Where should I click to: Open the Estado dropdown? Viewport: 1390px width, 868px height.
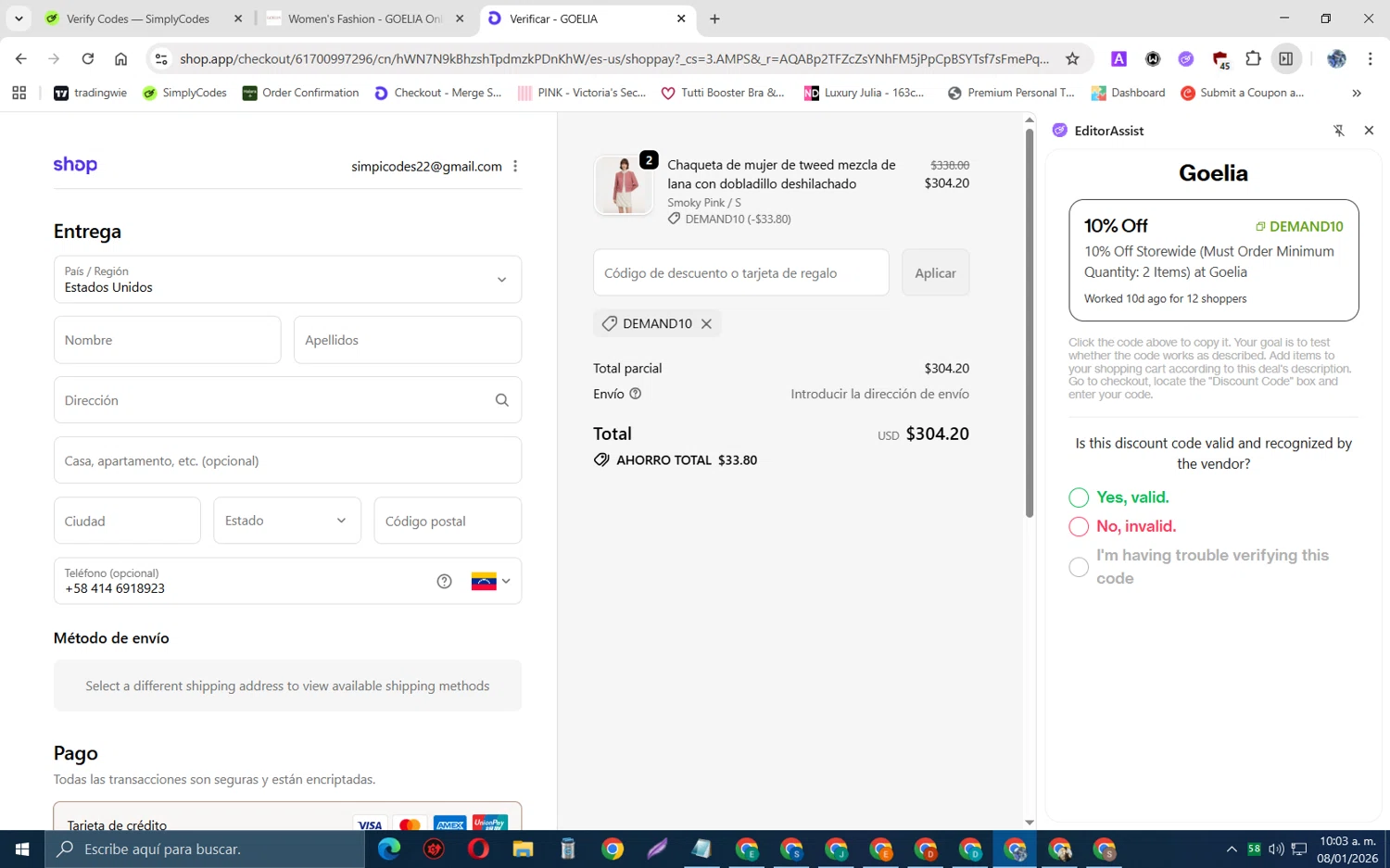(x=287, y=521)
